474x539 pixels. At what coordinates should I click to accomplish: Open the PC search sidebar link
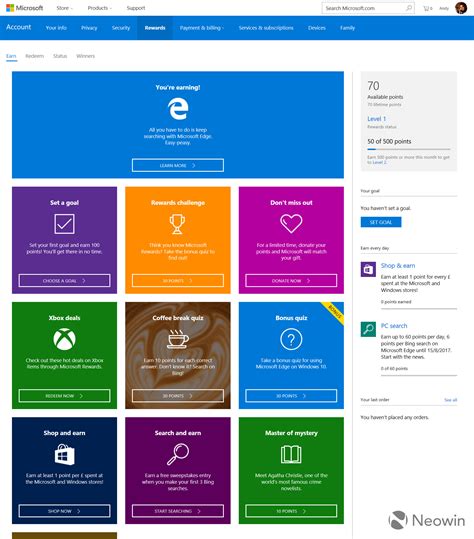pyautogui.click(x=394, y=326)
